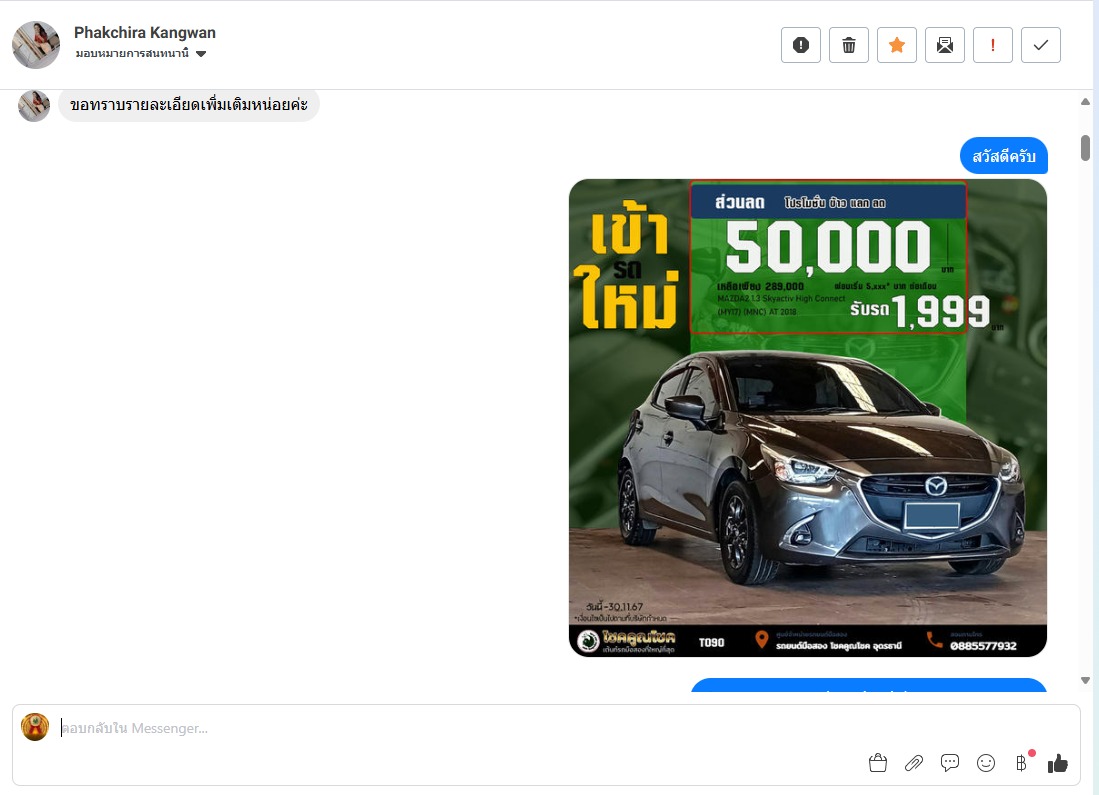Screen dimensions: 1099x795
Task: Select the blue สวัสดีครับ message bubble
Action: click(x=1004, y=156)
